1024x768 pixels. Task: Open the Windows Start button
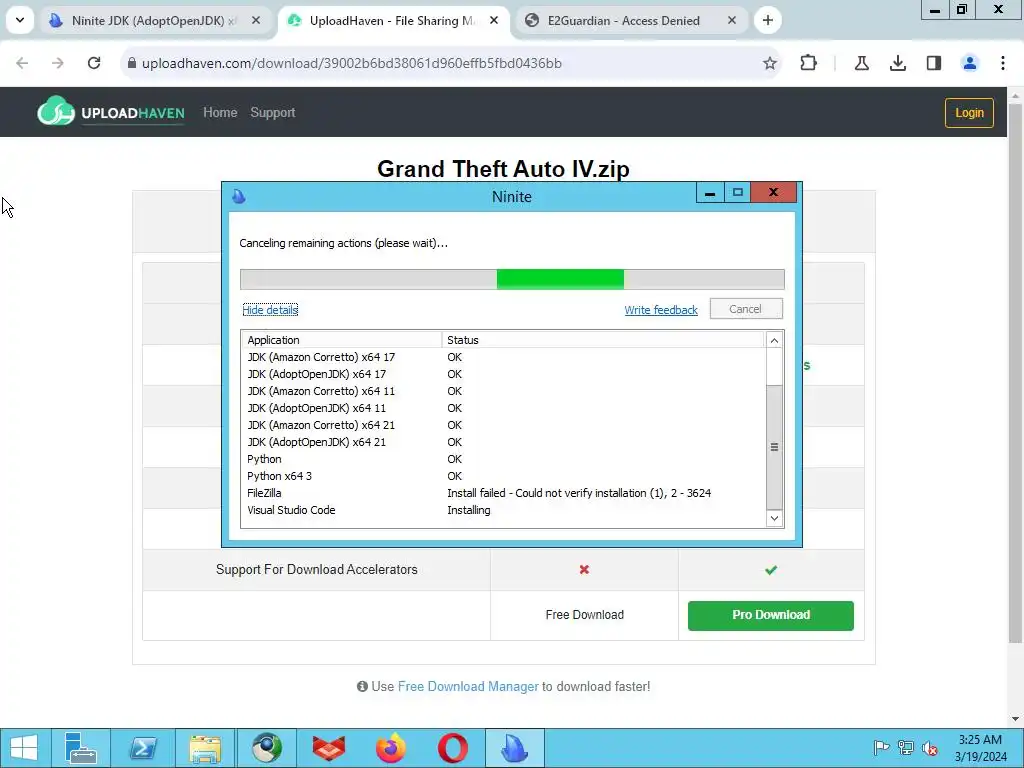(x=24, y=748)
